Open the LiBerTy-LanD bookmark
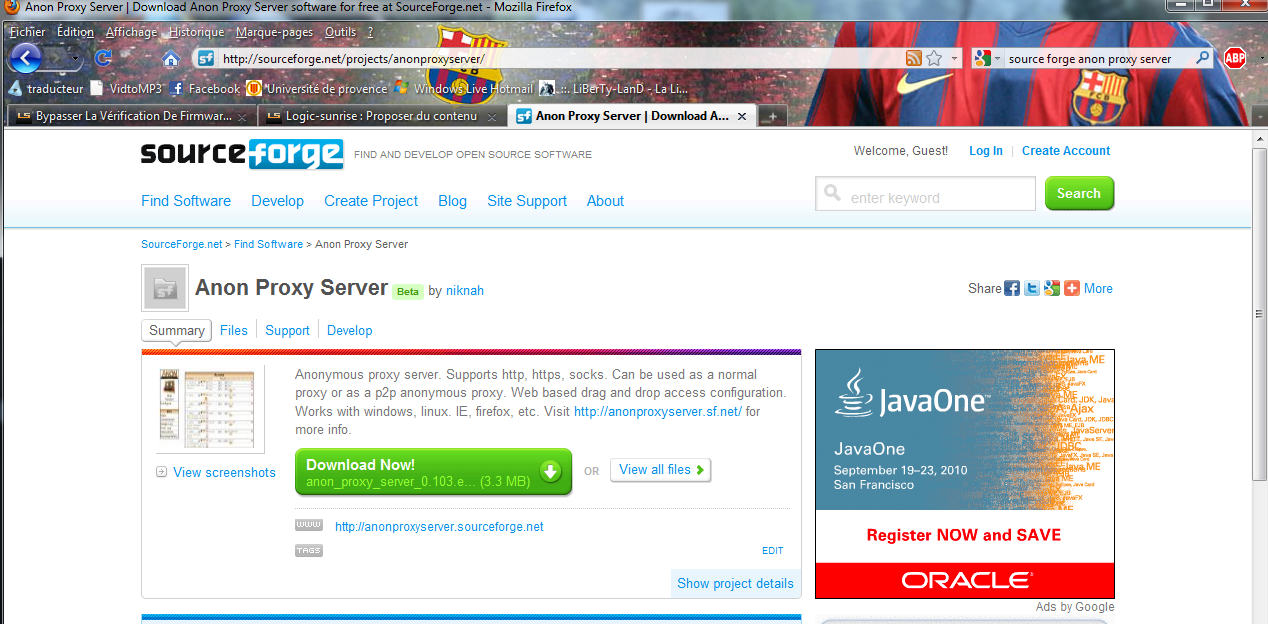1268x624 pixels. [x=613, y=88]
